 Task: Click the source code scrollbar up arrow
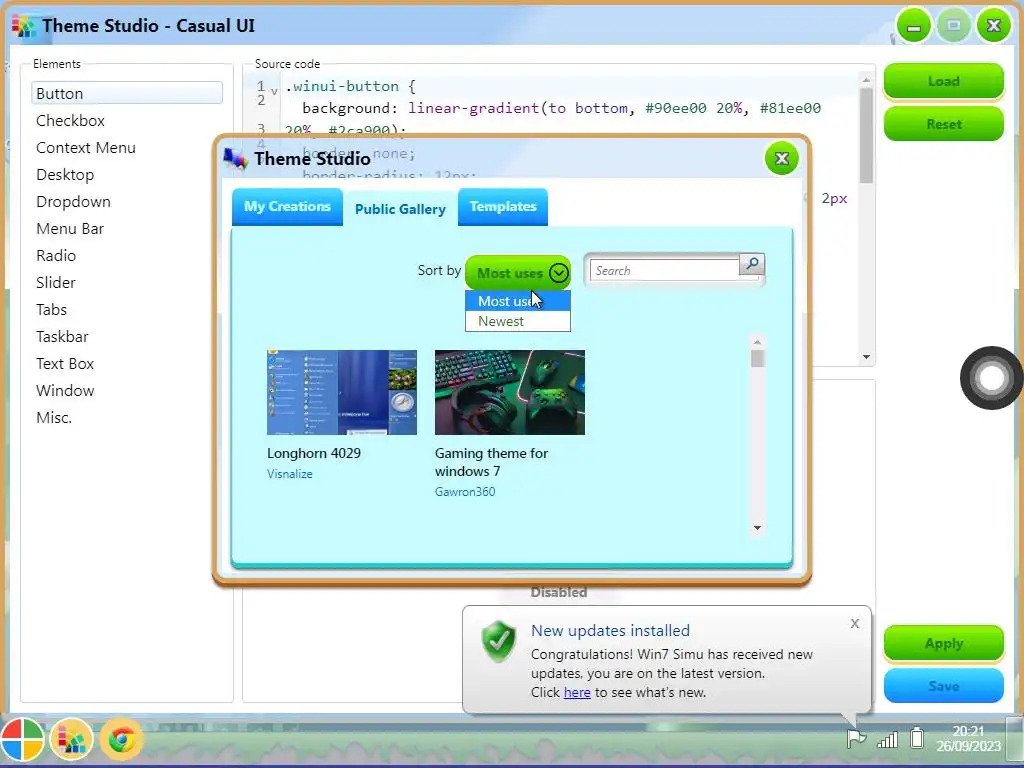[x=867, y=80]
